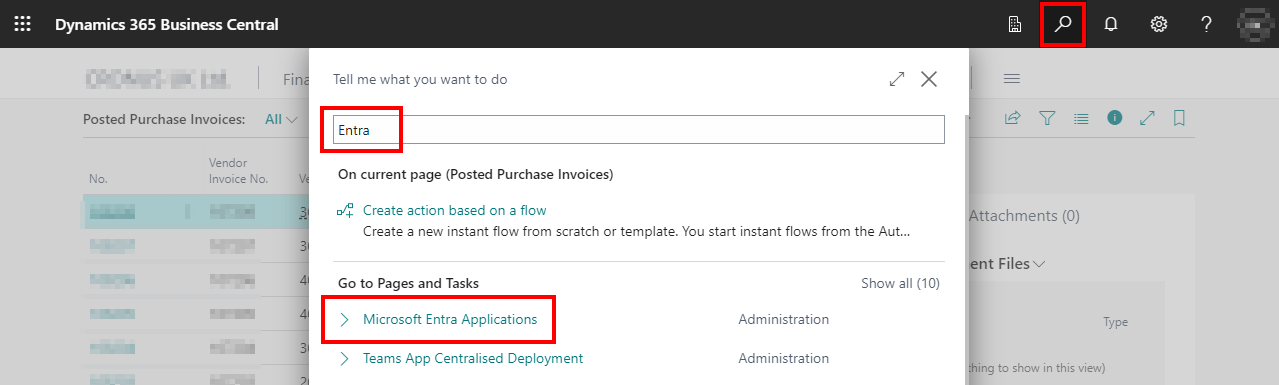Click the Type column header in FactBox
This screenshot has width=1279, height=385.
click(x=1115, y=322)
